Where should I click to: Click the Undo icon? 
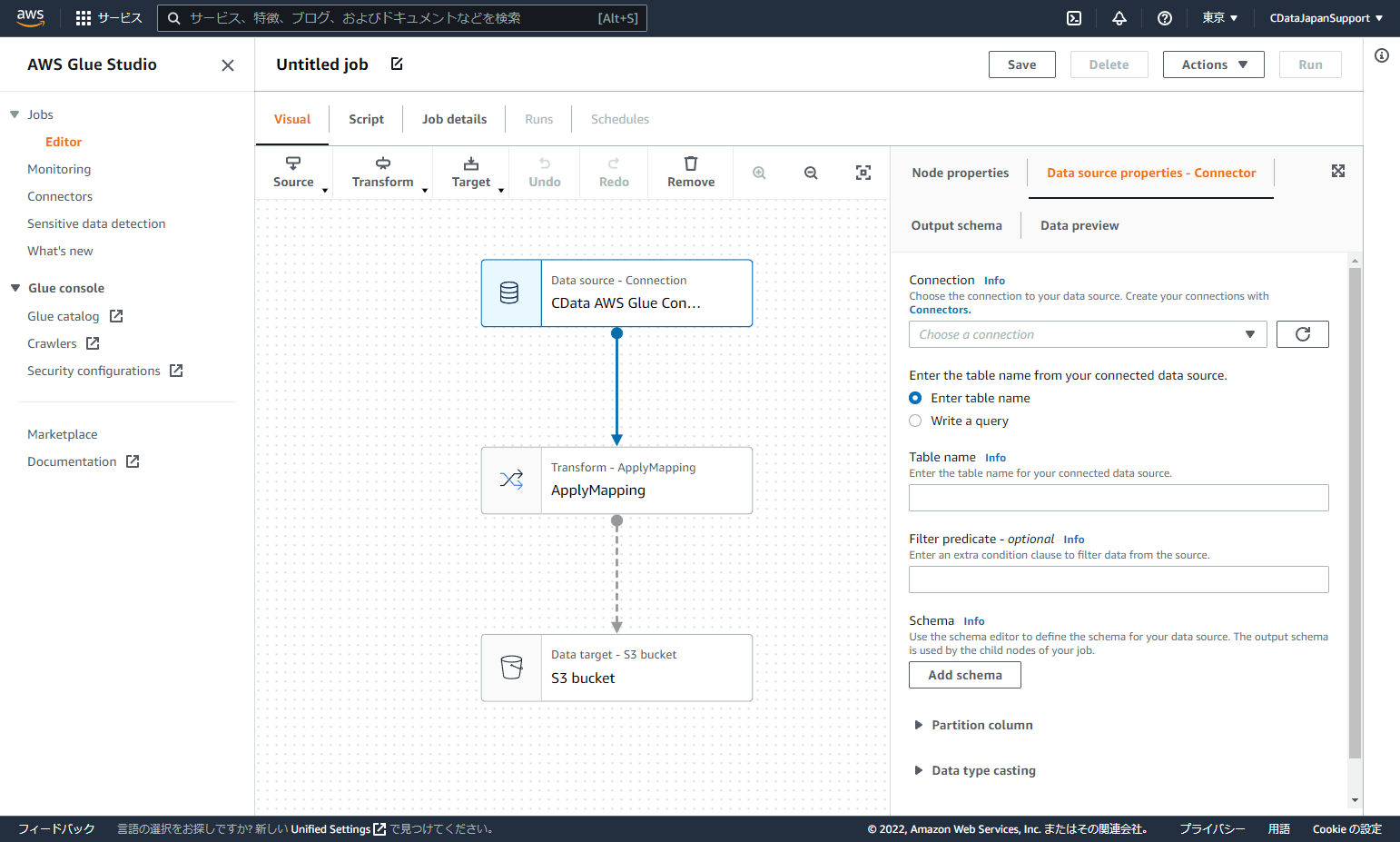544,173
